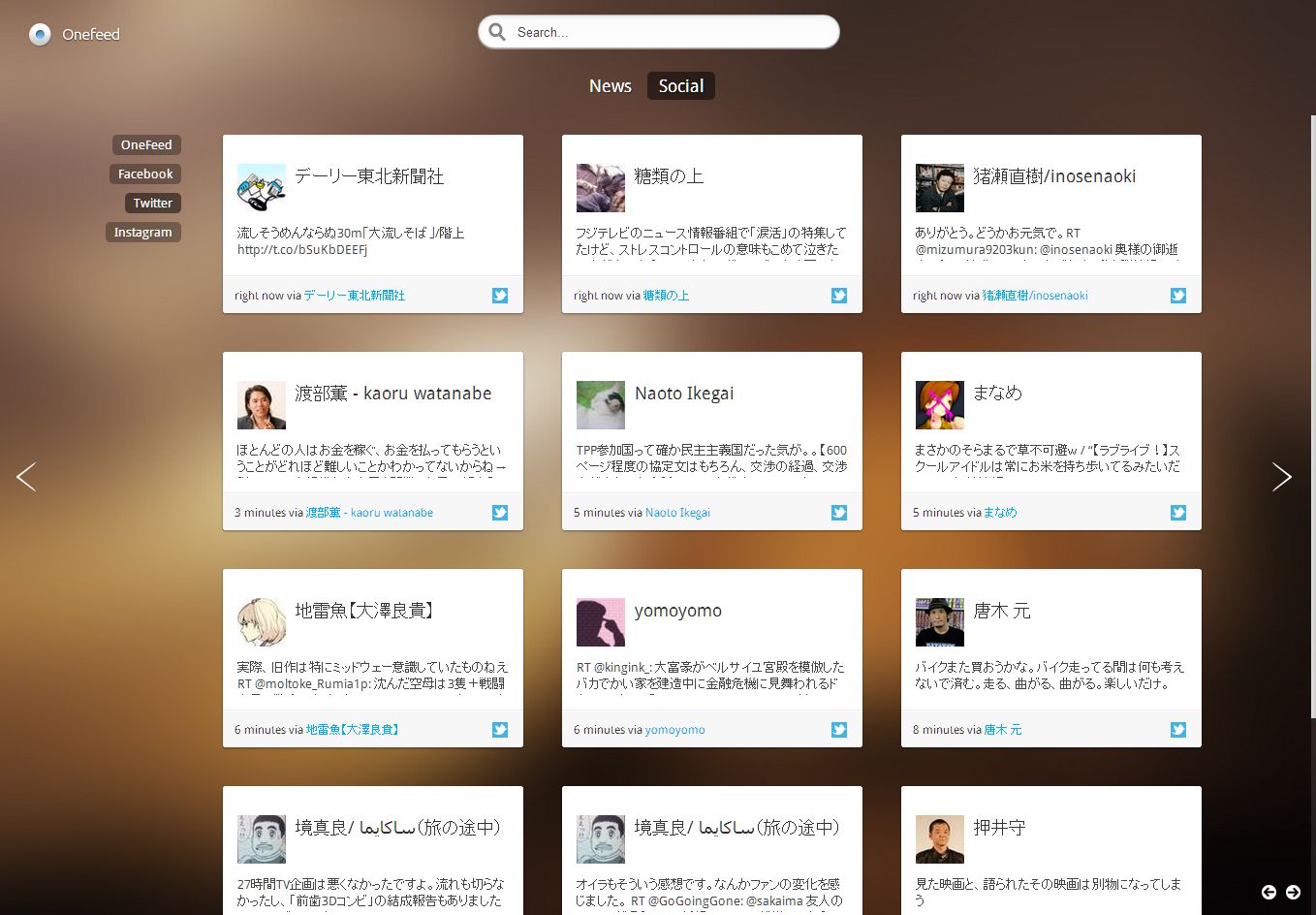Open yomoyomo profile avatar

[x=601, y=622]
